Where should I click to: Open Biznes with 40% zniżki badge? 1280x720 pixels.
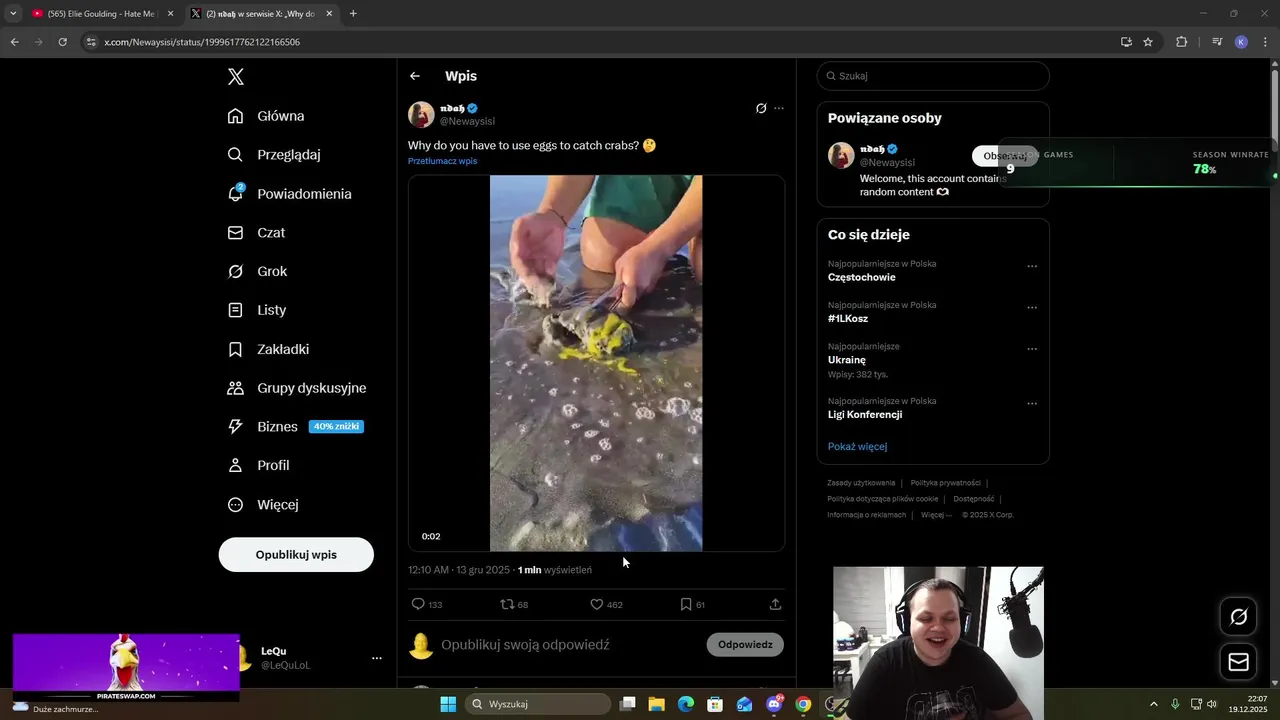(x=295, y=426)
